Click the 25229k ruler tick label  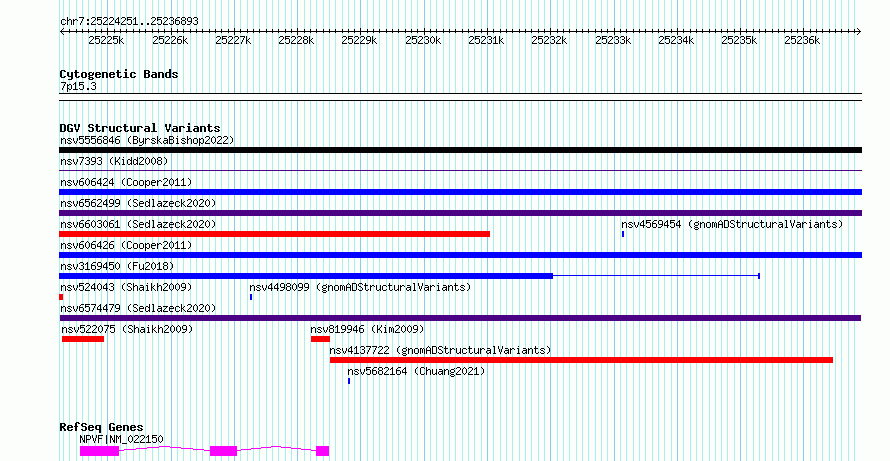coord(359,41)
